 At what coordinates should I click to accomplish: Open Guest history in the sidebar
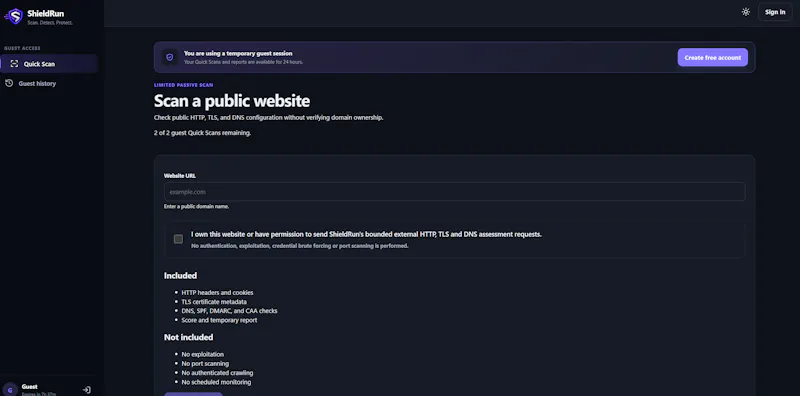[49, 83]
